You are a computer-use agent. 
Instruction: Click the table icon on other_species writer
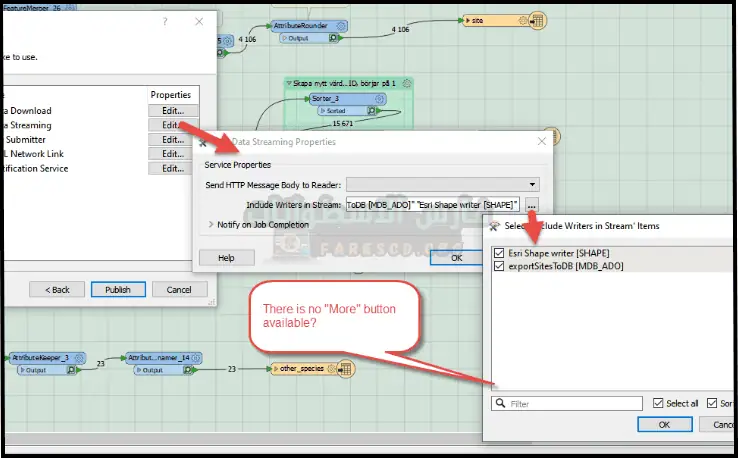pyautogui.click(x=345, y=370)
